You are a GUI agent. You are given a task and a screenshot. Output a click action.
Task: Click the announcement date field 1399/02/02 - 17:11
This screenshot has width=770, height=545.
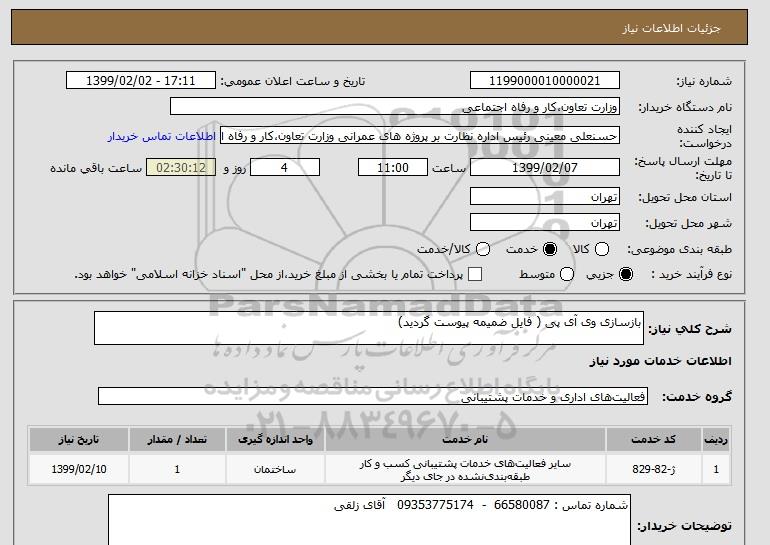[x=141, y=81]
